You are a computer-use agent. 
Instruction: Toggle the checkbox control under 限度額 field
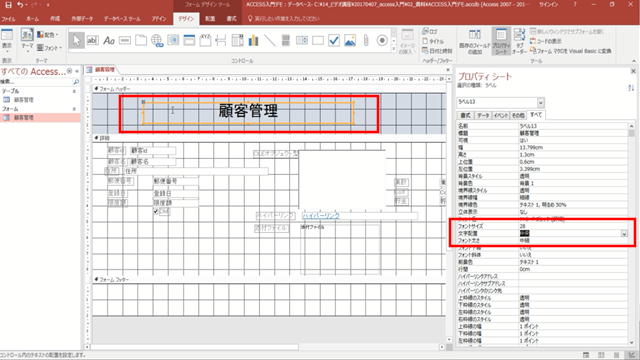[156, 211]
